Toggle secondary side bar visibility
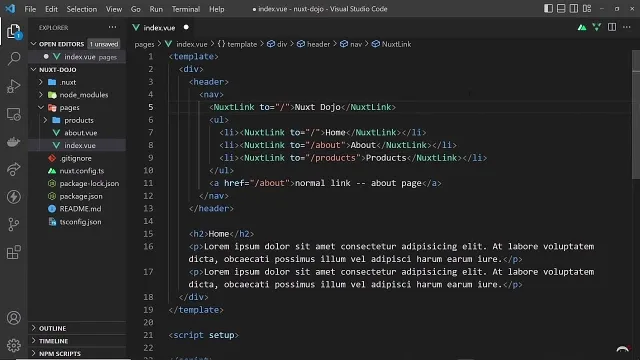Screen dimensions: 640x360 pos(573,9)
